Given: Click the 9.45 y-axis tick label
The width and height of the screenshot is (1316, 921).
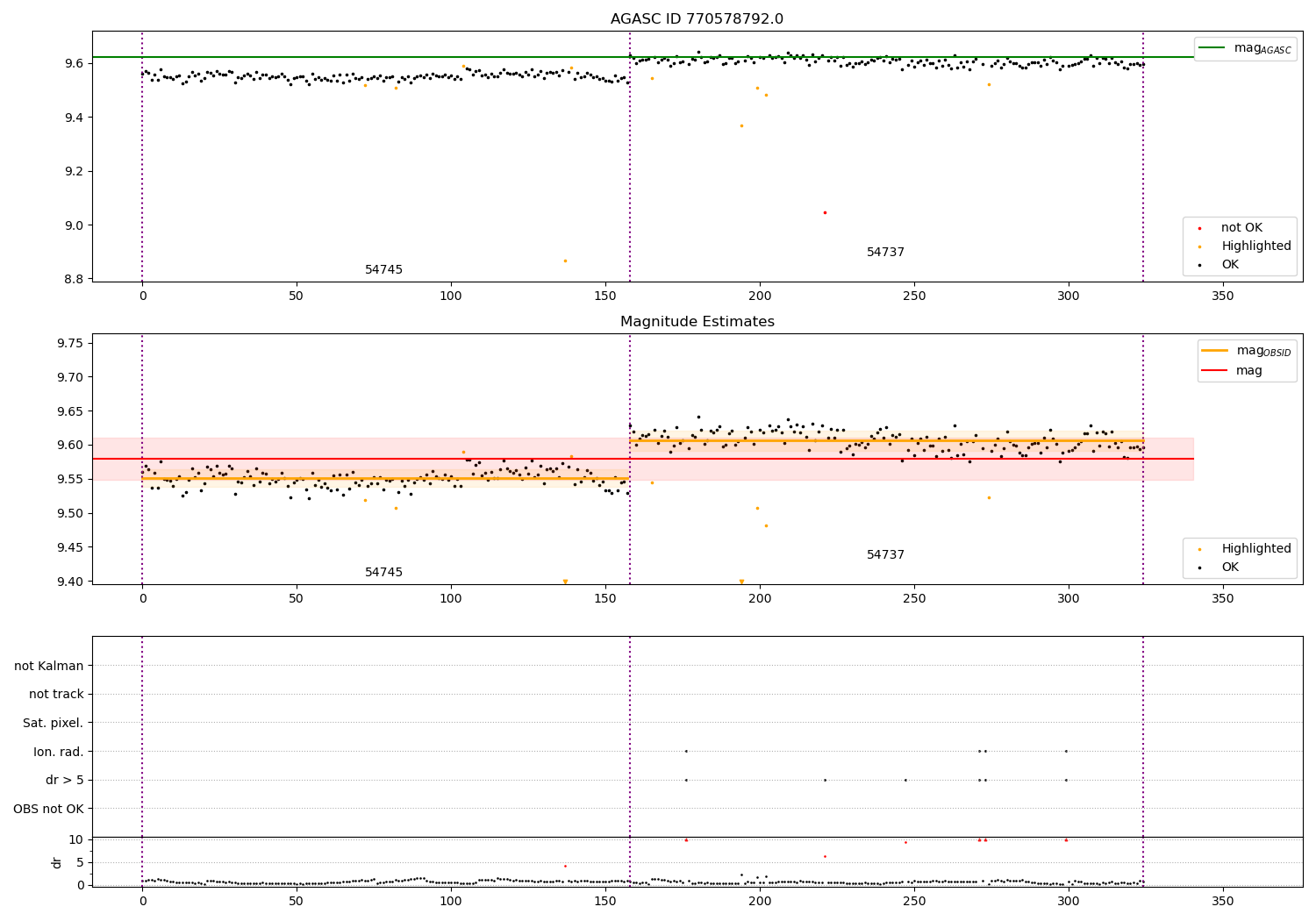Looking at the screenshot, I should tap(70, 547).
